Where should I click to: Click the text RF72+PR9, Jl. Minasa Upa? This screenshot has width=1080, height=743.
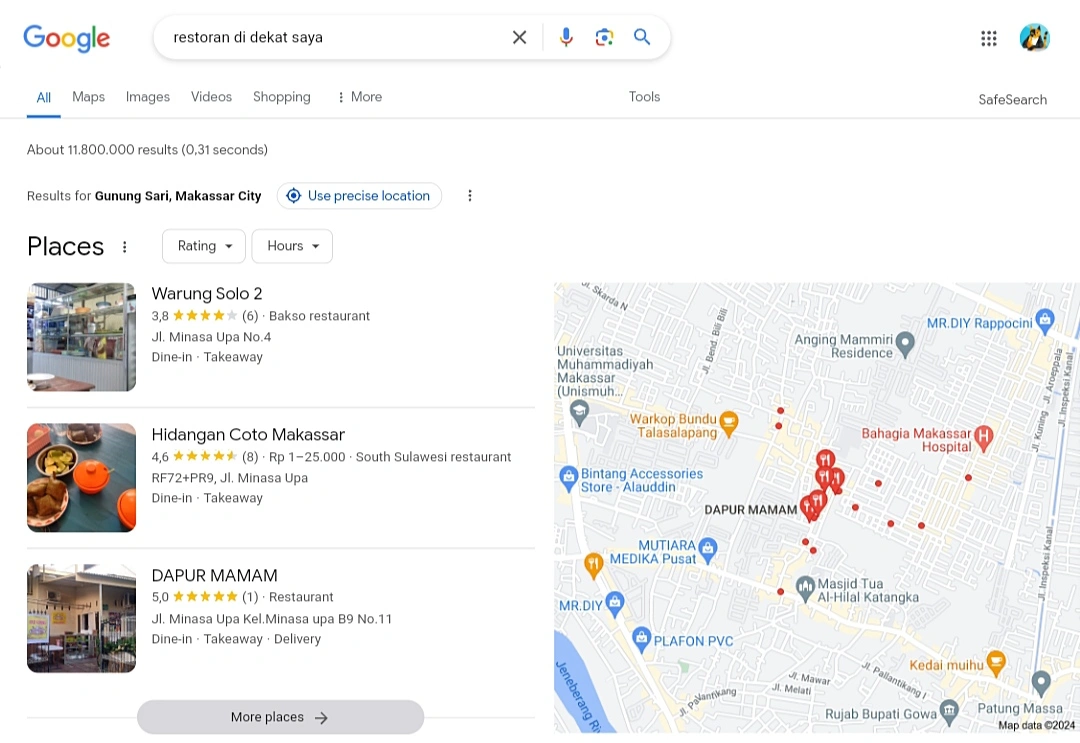point(229,478)
